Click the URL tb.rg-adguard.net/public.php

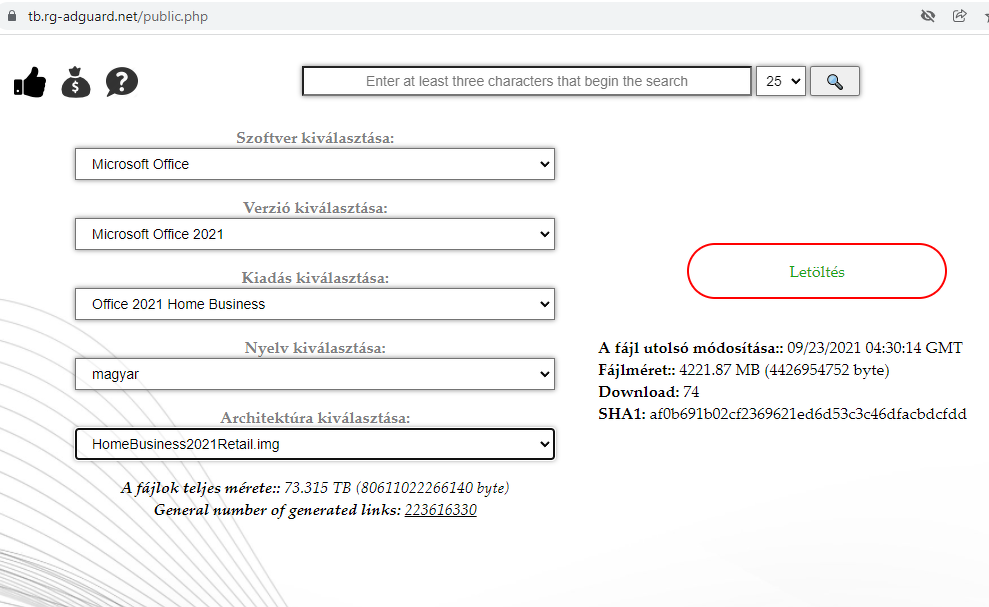(118, 16)
